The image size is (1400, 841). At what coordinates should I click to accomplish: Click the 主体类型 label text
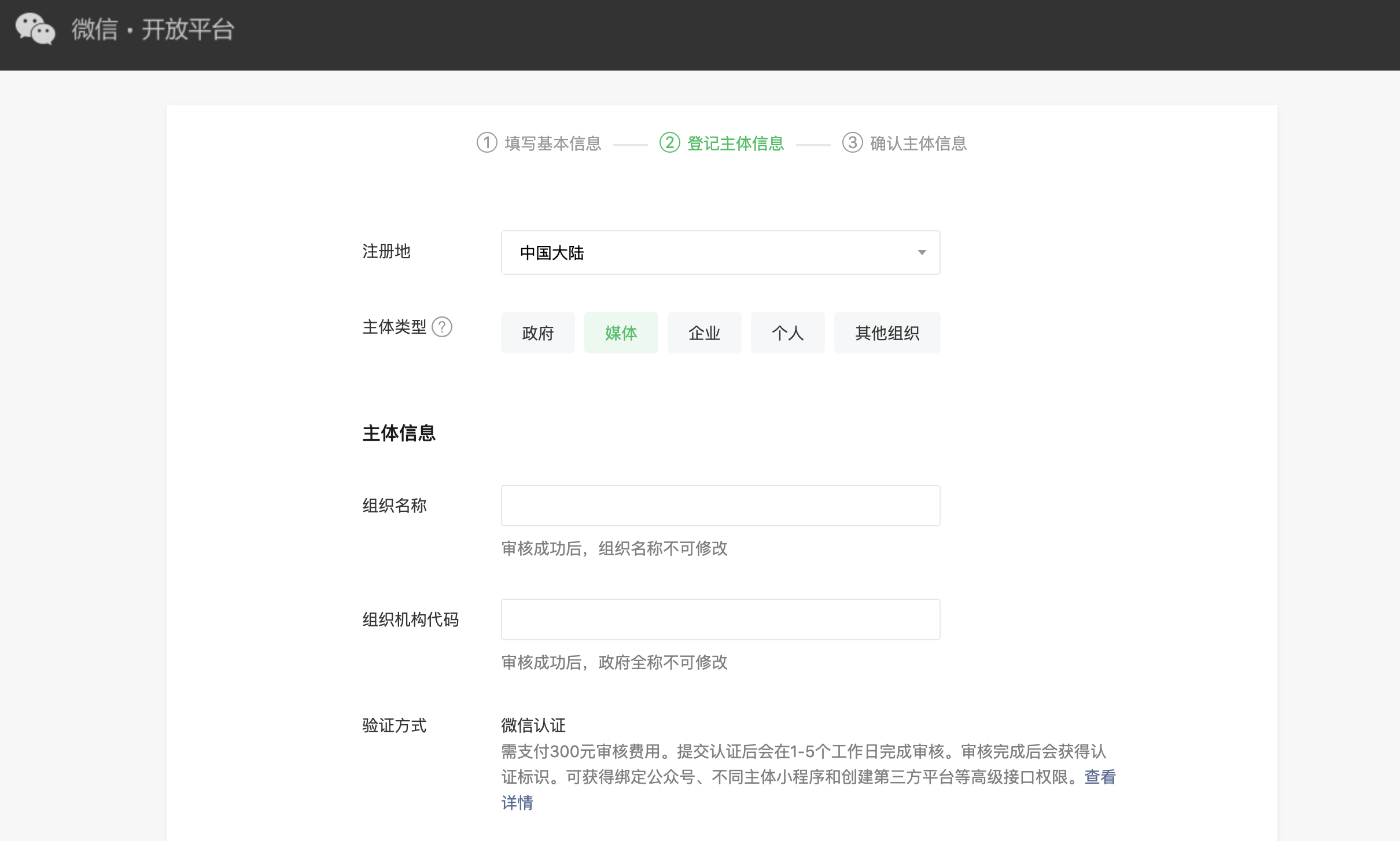pyautogui.click(x=395, y=327)
